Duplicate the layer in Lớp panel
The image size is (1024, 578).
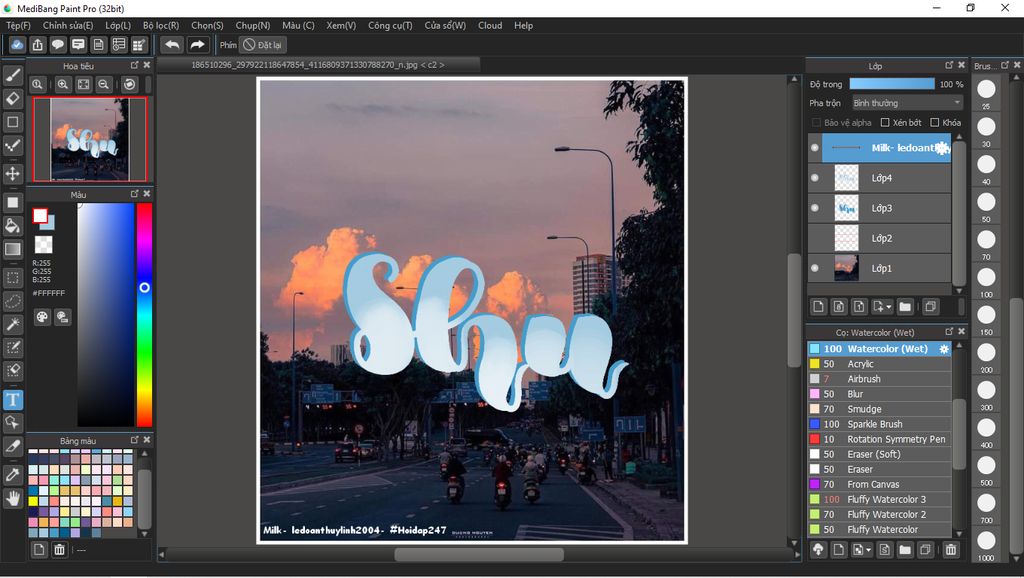click(x=931, y=306)
